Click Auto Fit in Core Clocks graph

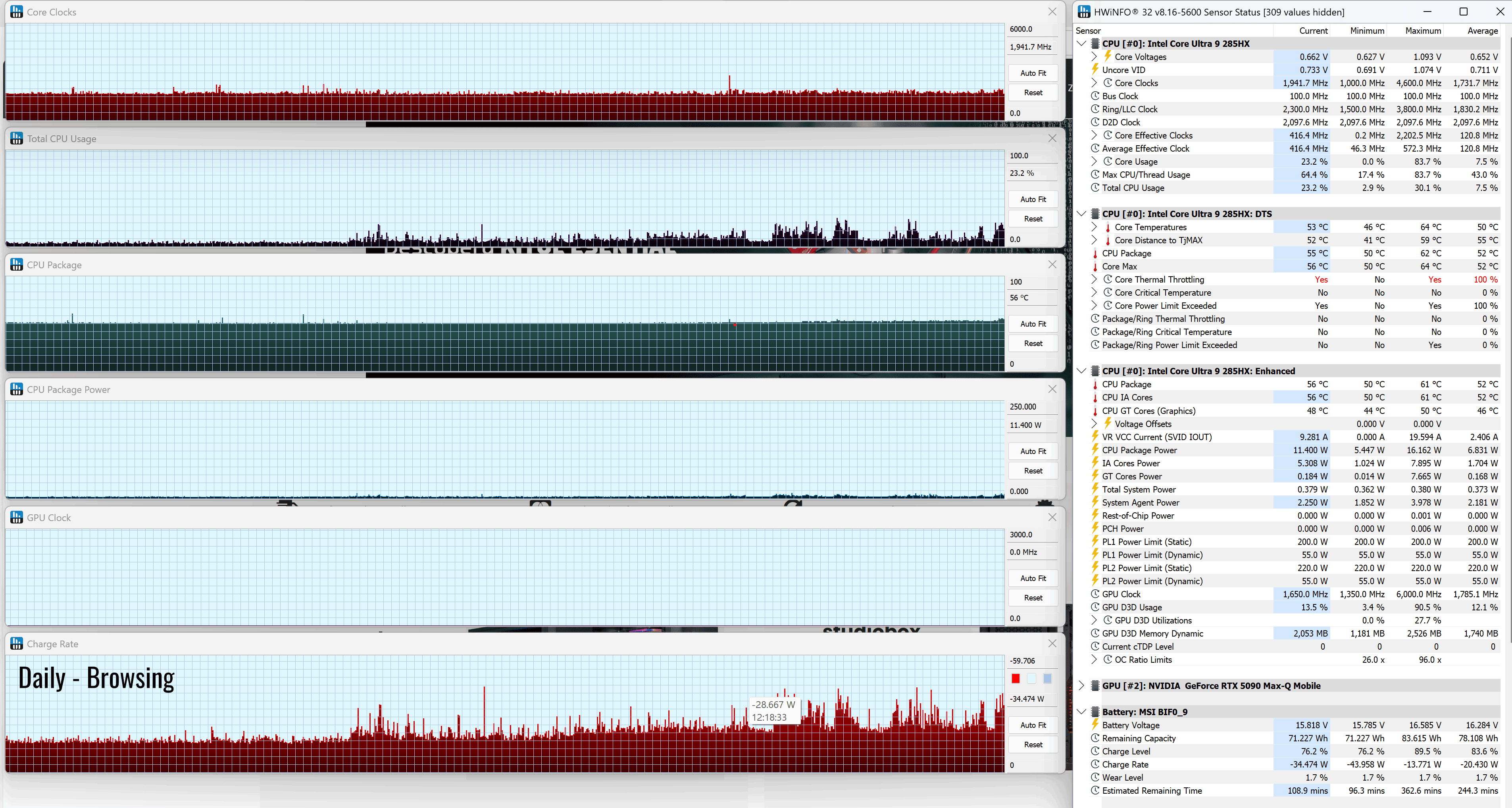[x=1033, y=73]
